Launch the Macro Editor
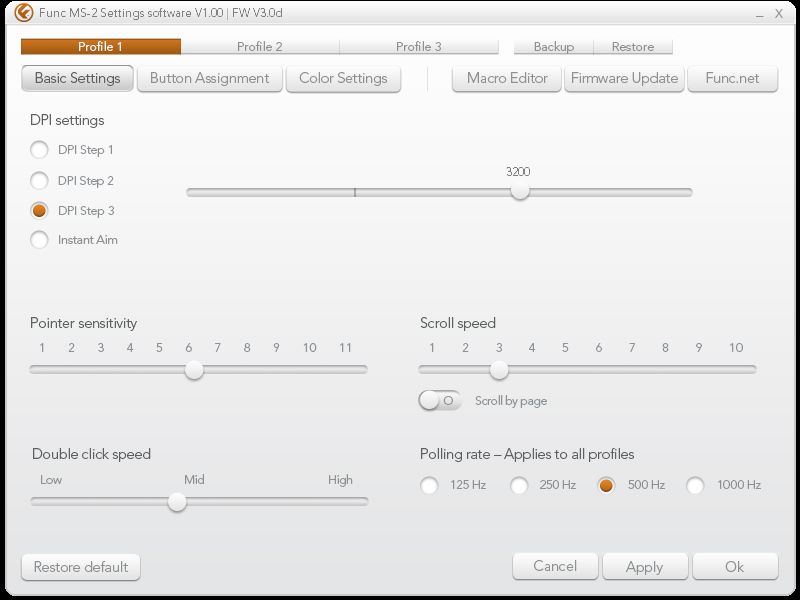800x600 pixels. [507, 79]
